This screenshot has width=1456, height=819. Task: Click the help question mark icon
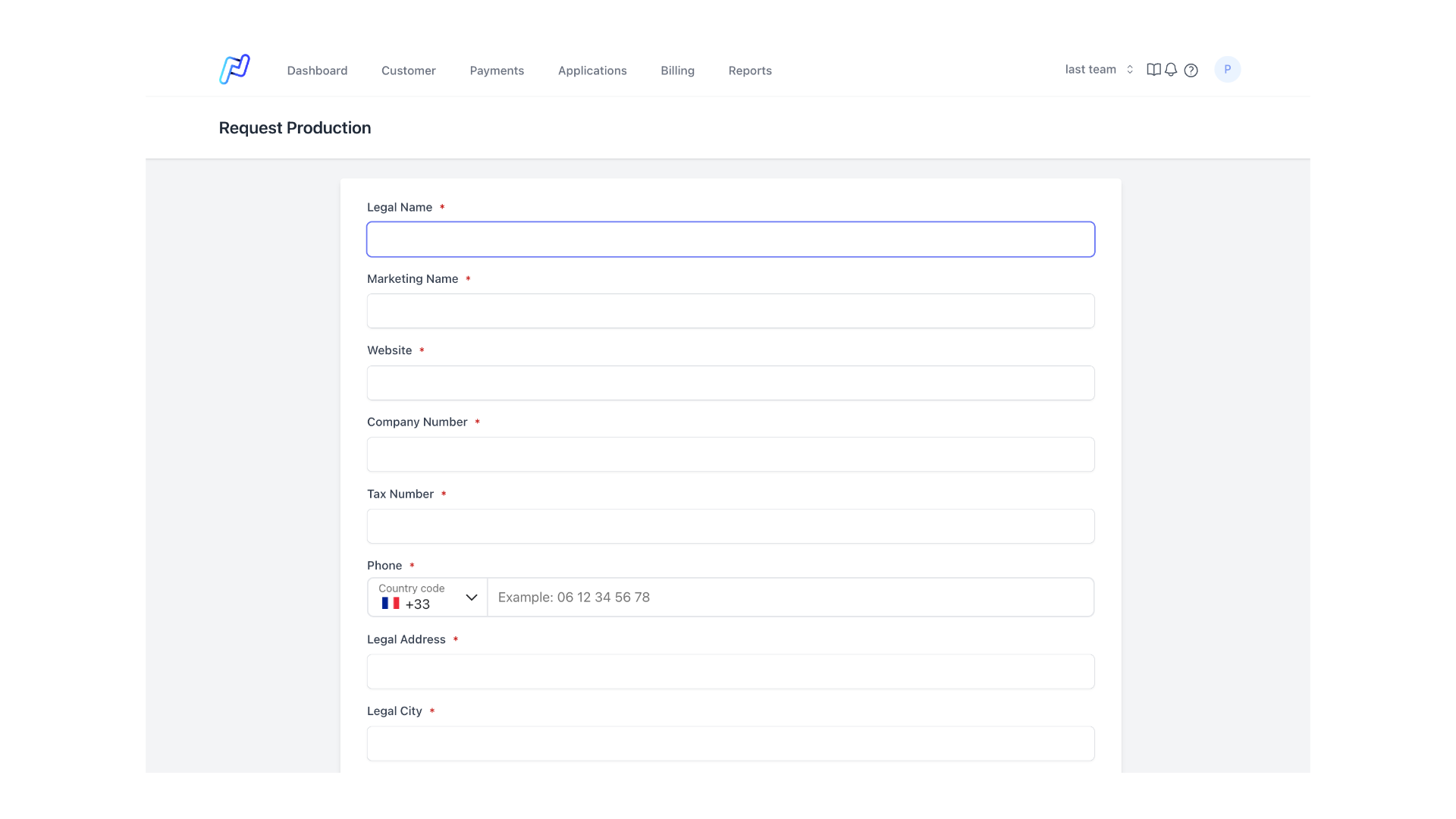1191,70
